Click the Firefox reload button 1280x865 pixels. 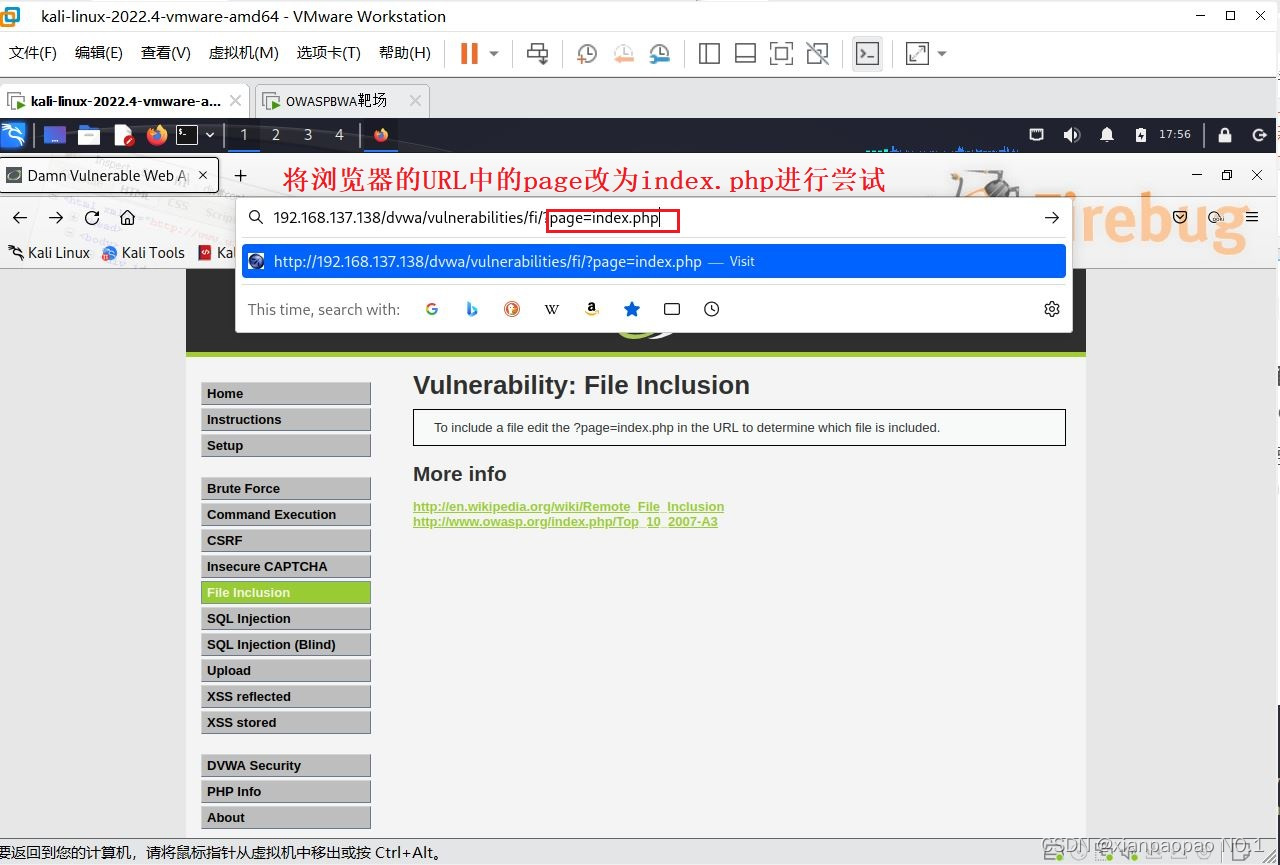(92, 218)
